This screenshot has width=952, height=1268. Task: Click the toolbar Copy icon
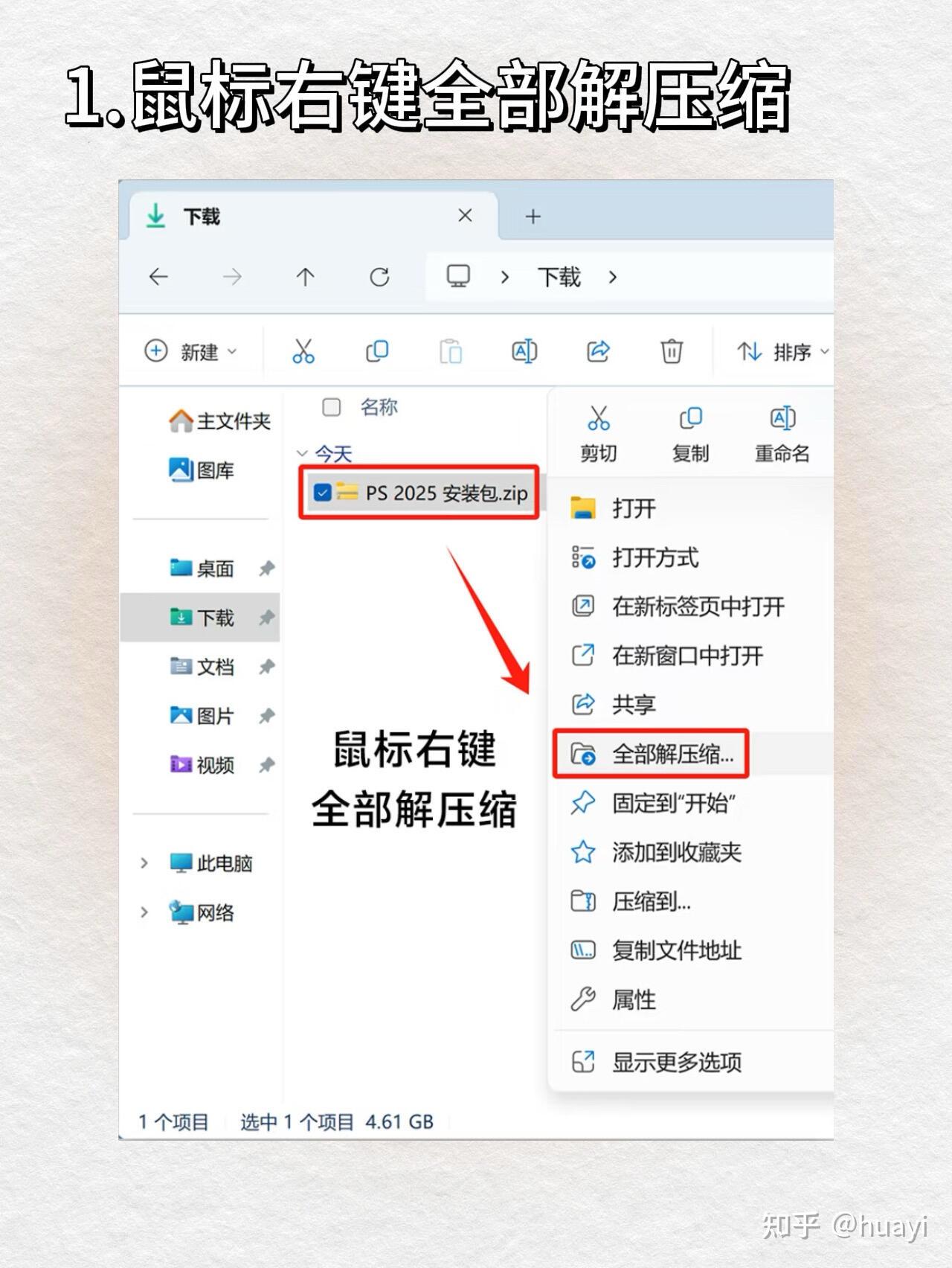tap(377, 351)
